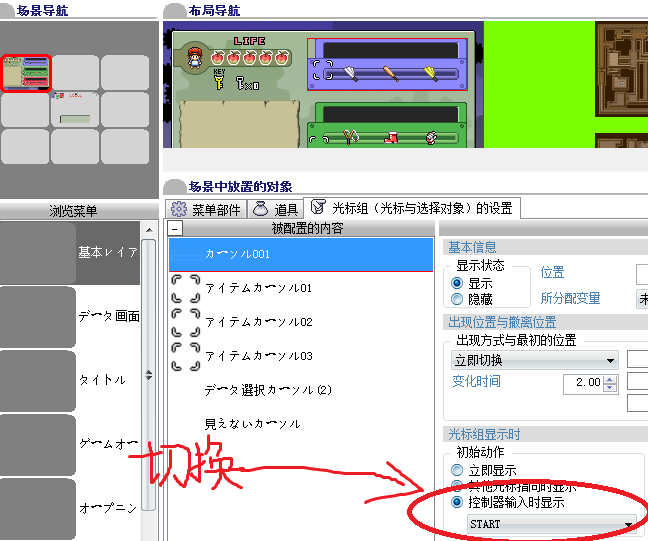648x541 pixels.
Task: Increase 变化时间 with the up spinner
Action: point(610,379)
